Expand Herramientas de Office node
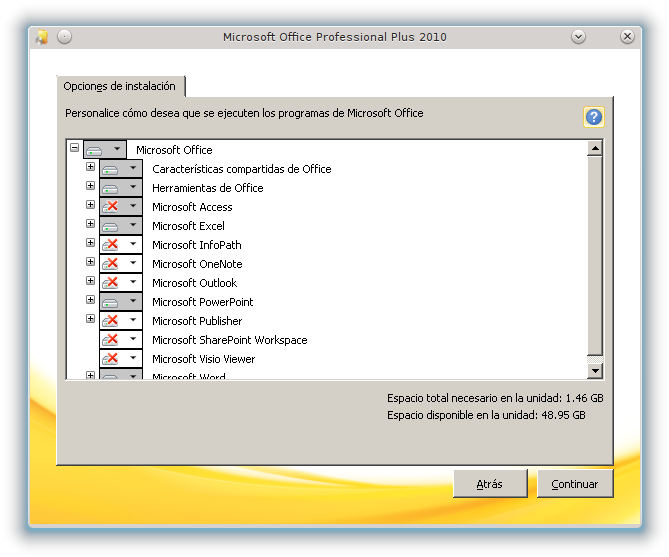Screen dimensions: 669x557 (90, 185)
